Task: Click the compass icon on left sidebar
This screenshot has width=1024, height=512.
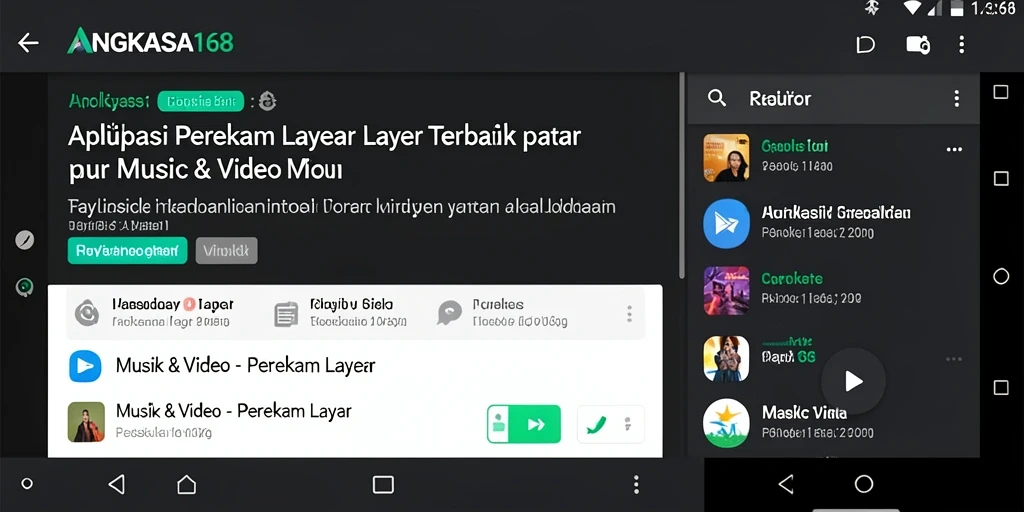Action: tap(25, 240)
